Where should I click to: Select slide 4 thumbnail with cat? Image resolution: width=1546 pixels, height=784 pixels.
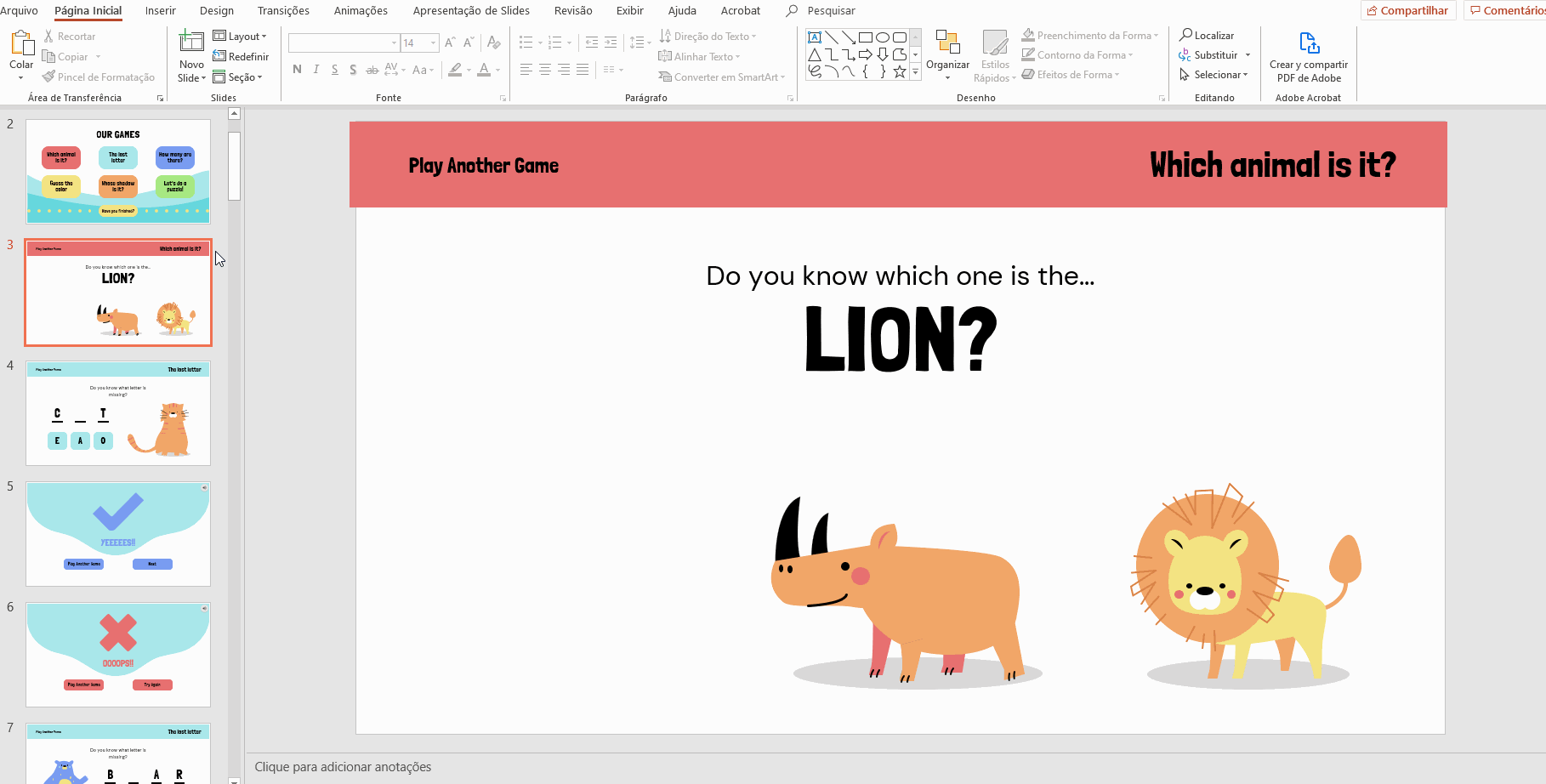118,413
